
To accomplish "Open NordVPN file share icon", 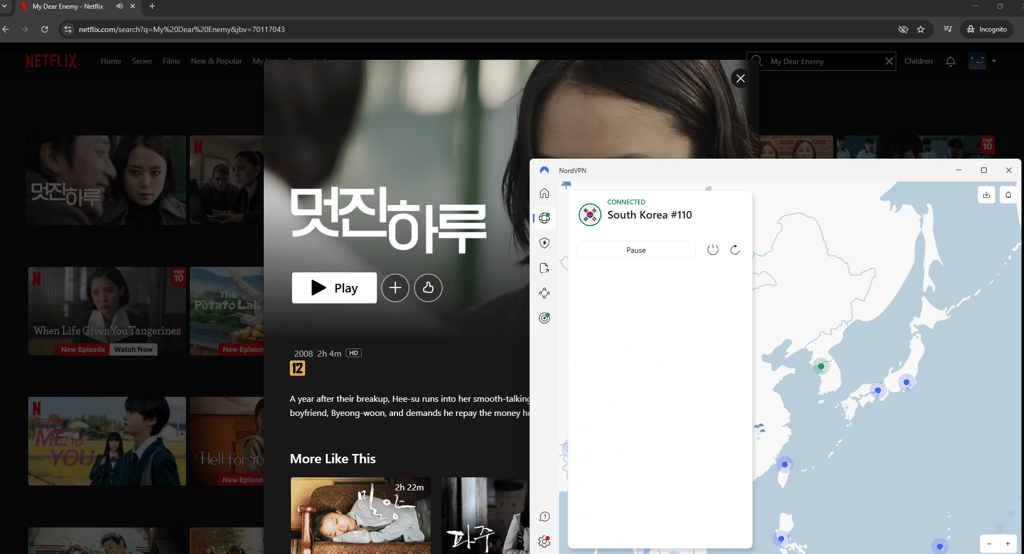I will click(x=545, y=268).
